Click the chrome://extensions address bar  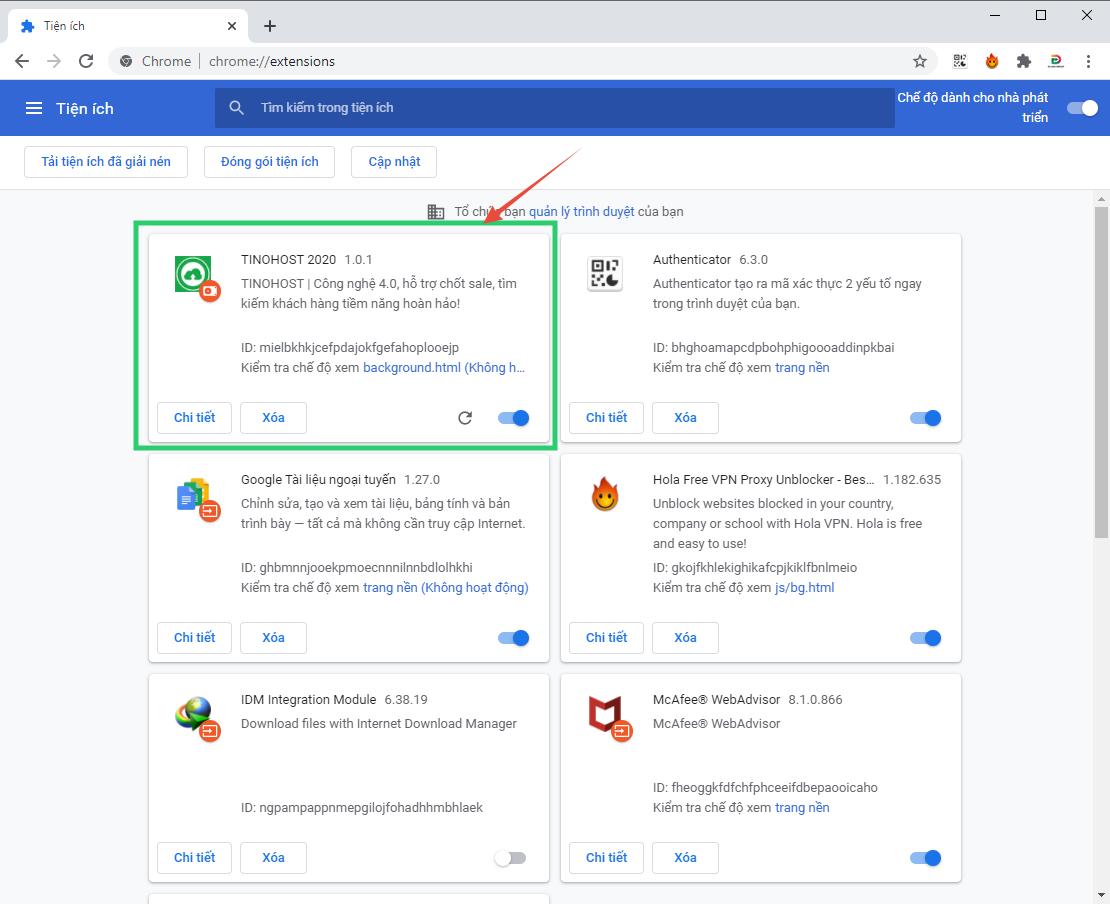point(523,62)
